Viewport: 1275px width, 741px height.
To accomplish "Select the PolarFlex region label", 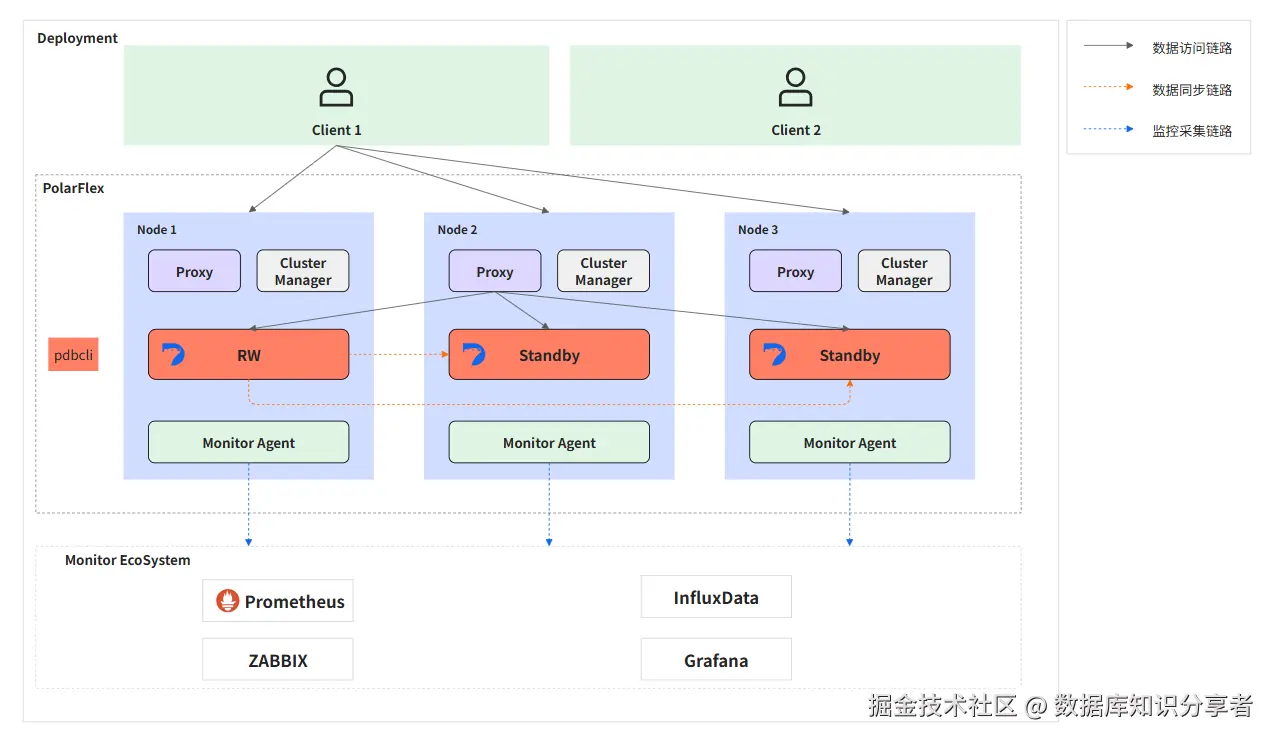I will pyautogui.click(x=72, y=188).
